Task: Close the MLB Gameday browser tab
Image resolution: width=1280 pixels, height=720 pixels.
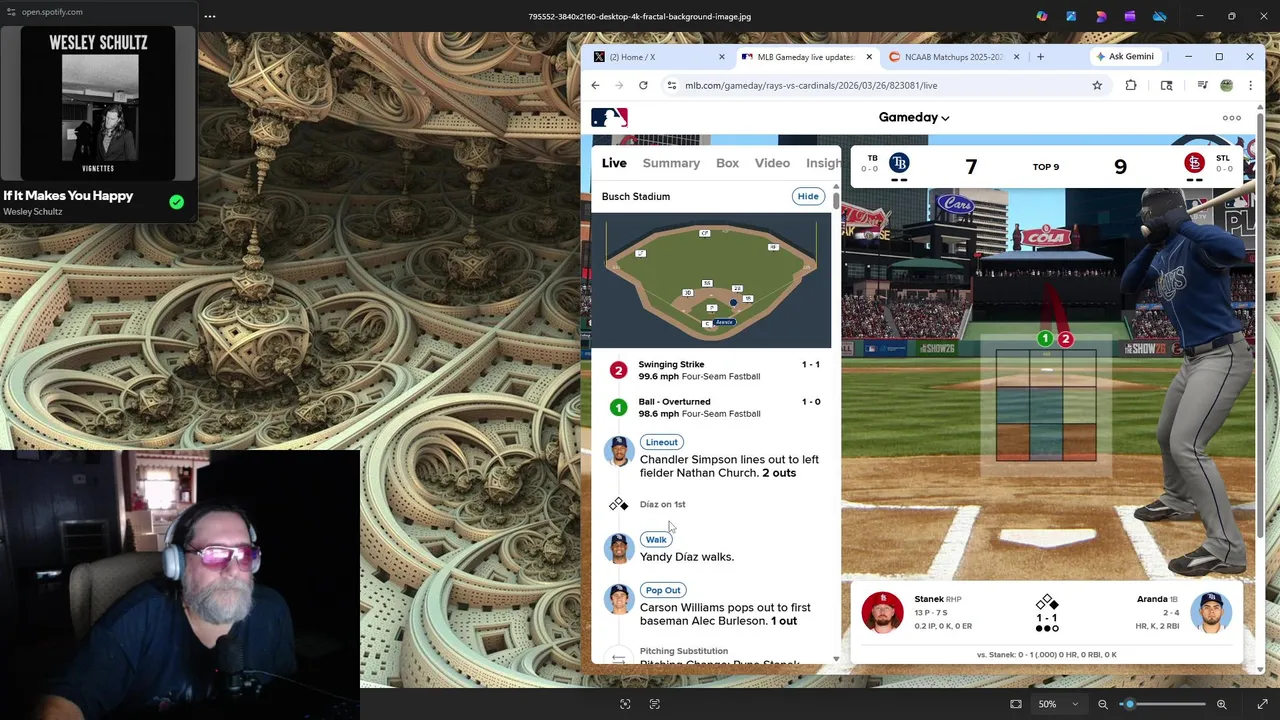Action: (x=869, y=57)
